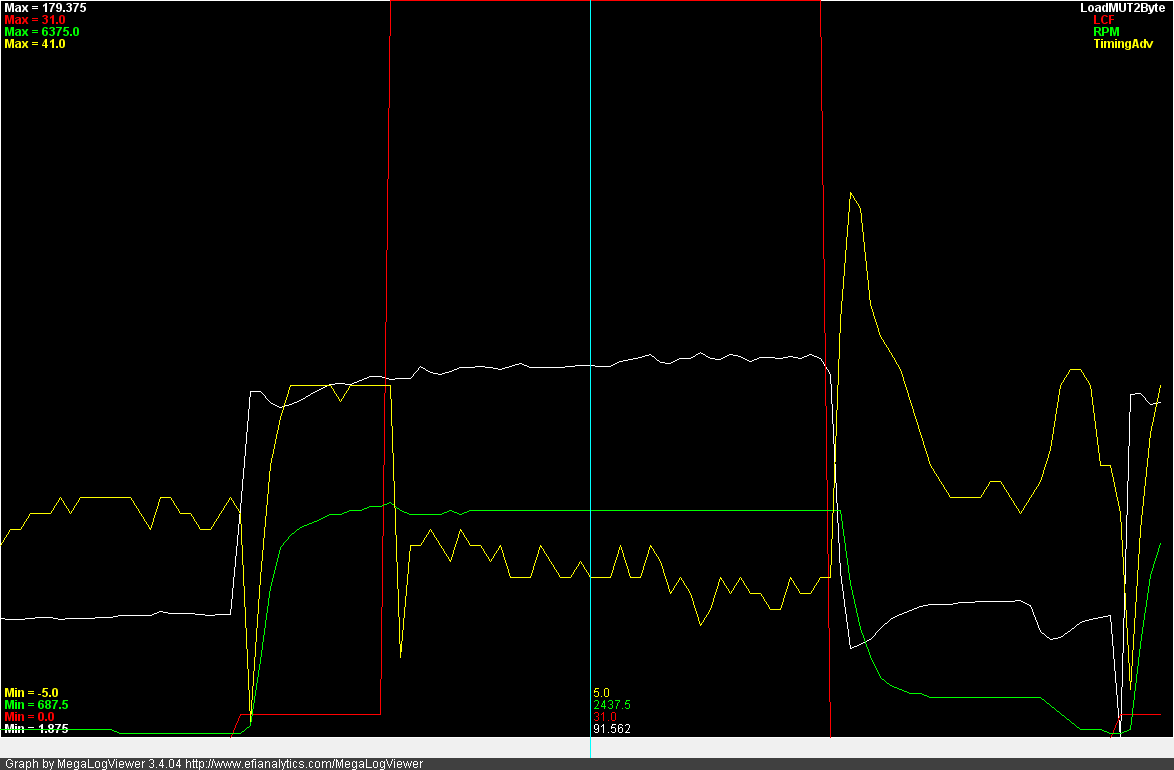
Task: Click the white Min = 1.875 label
Action: [36, 729]
